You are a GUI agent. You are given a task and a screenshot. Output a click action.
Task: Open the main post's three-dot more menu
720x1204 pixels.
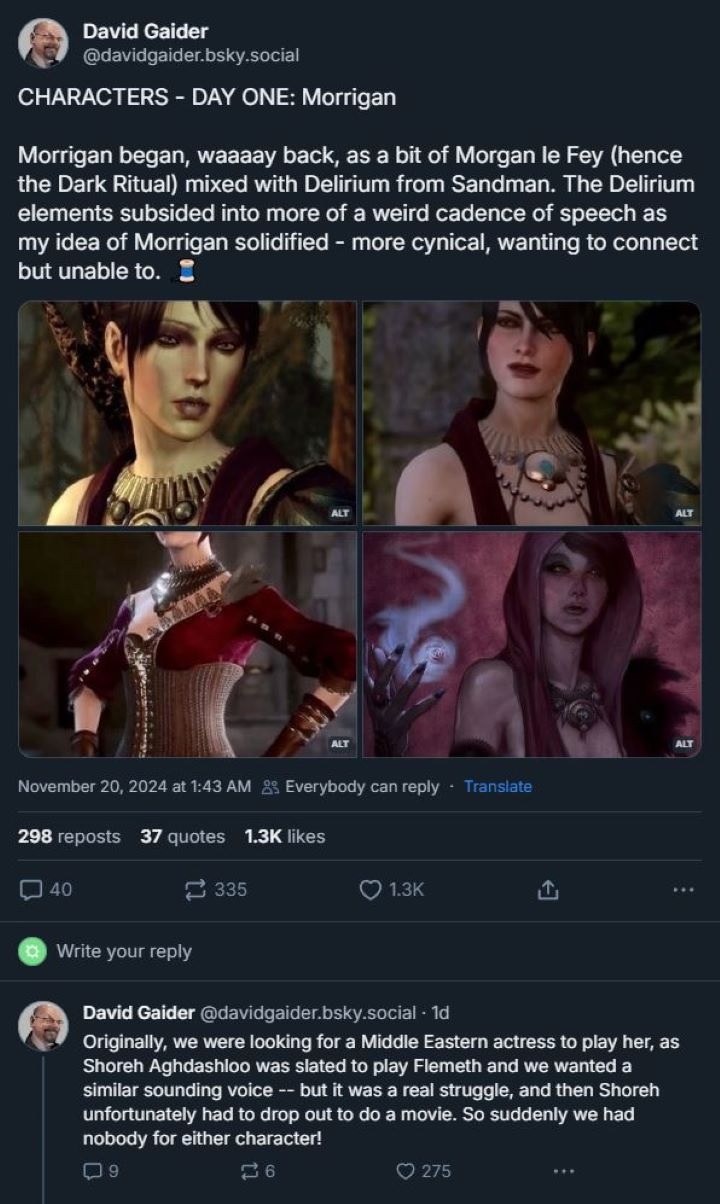pos(683,889)
